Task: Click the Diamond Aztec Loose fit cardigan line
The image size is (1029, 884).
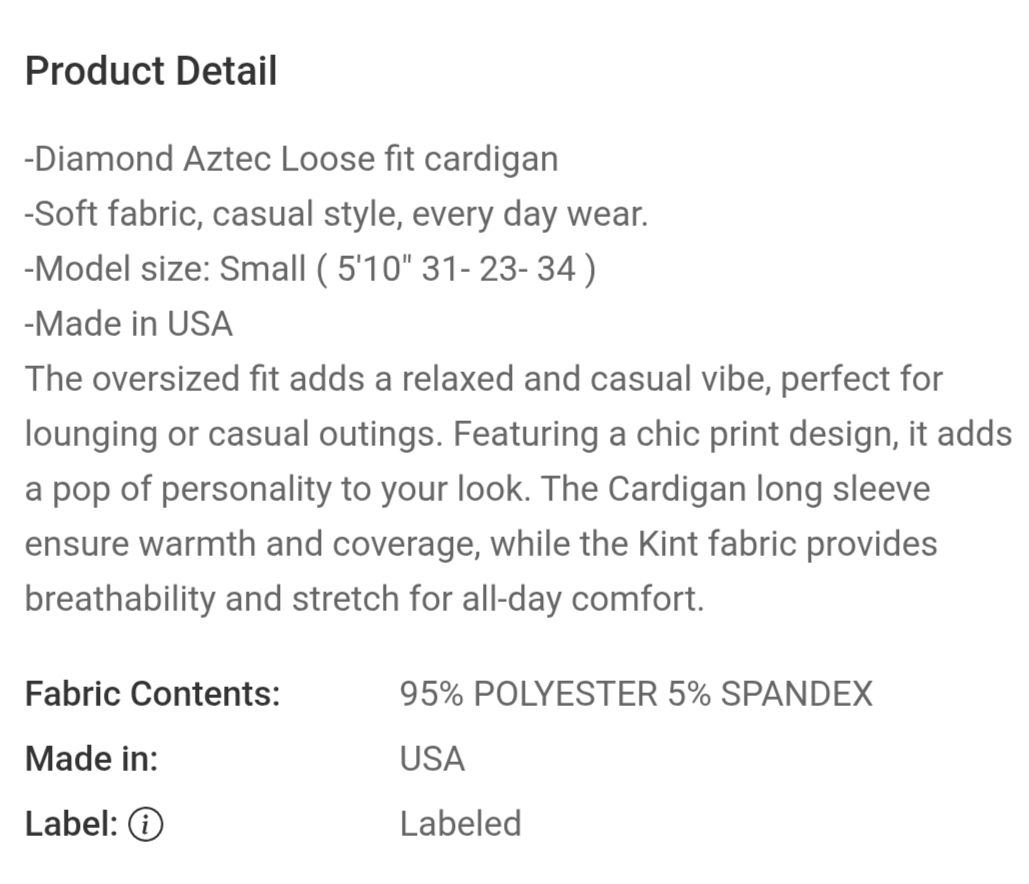Action: [291, 159]
